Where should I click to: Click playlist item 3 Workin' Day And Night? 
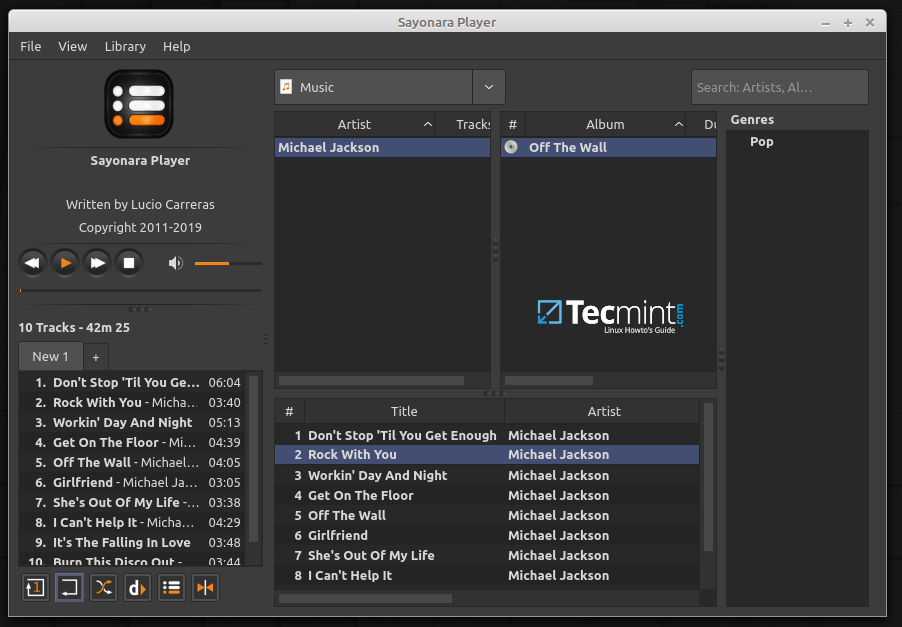coord(132,422)
